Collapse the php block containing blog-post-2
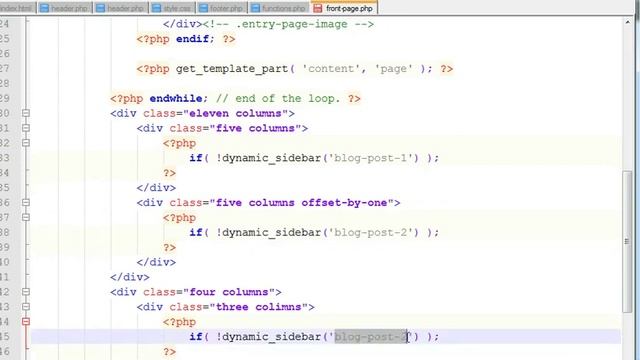Screen dimensions: 640x360 26,217
